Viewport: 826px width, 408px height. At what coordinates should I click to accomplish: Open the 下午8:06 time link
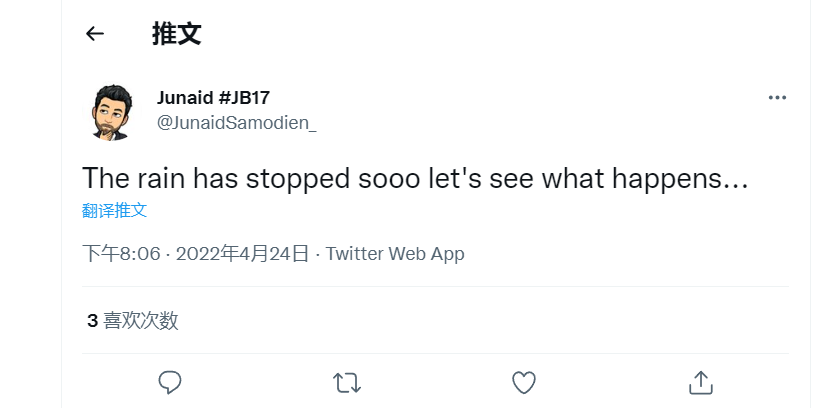tap(121, 254)
